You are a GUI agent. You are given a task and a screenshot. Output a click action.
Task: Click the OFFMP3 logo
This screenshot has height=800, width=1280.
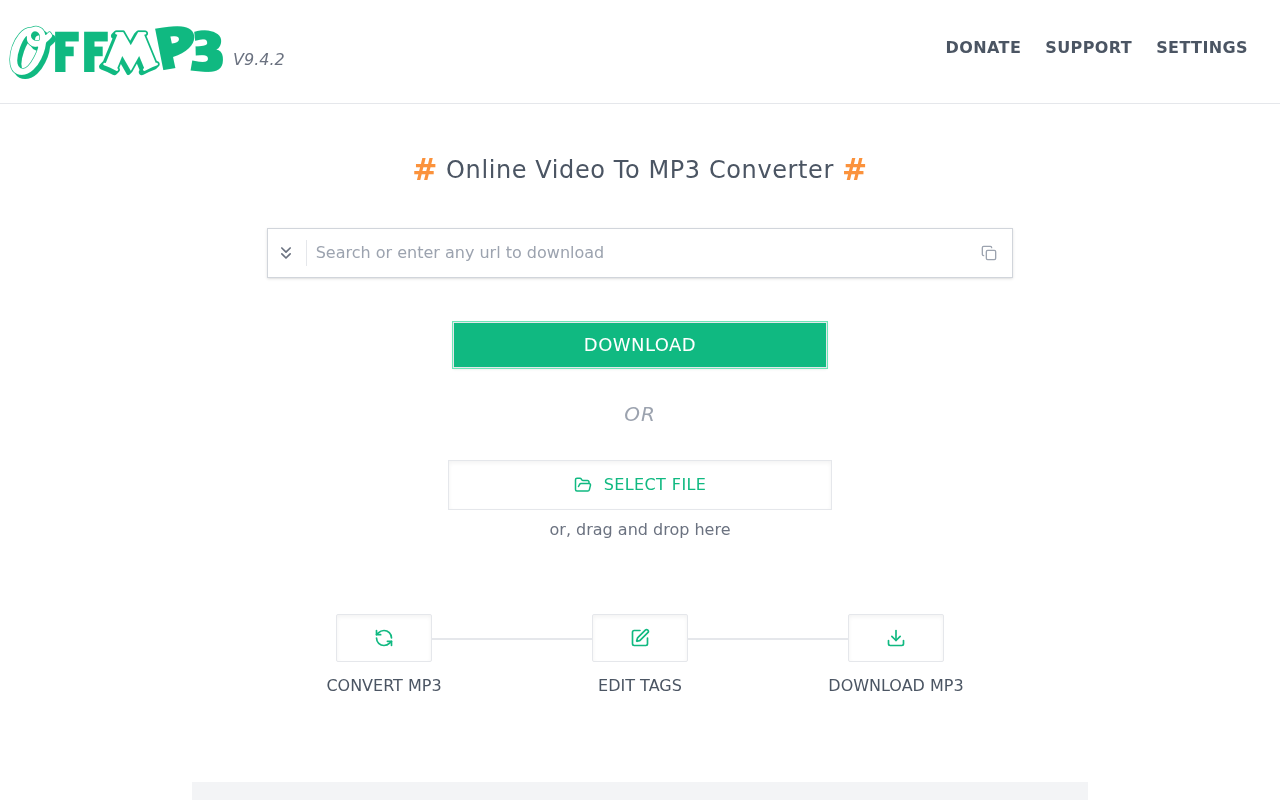click(x=116, y=52)
